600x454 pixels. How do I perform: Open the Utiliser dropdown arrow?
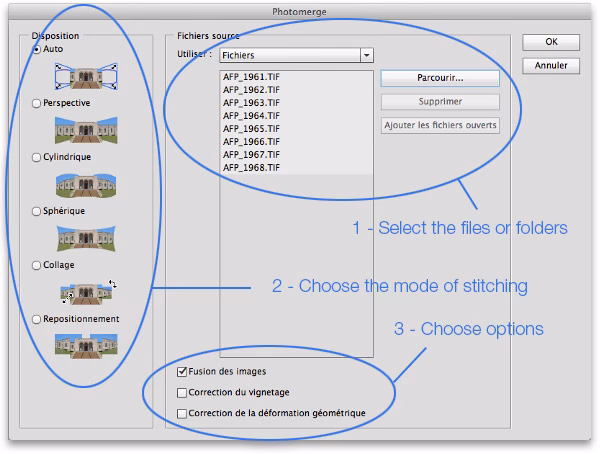(x=367, y=56)
